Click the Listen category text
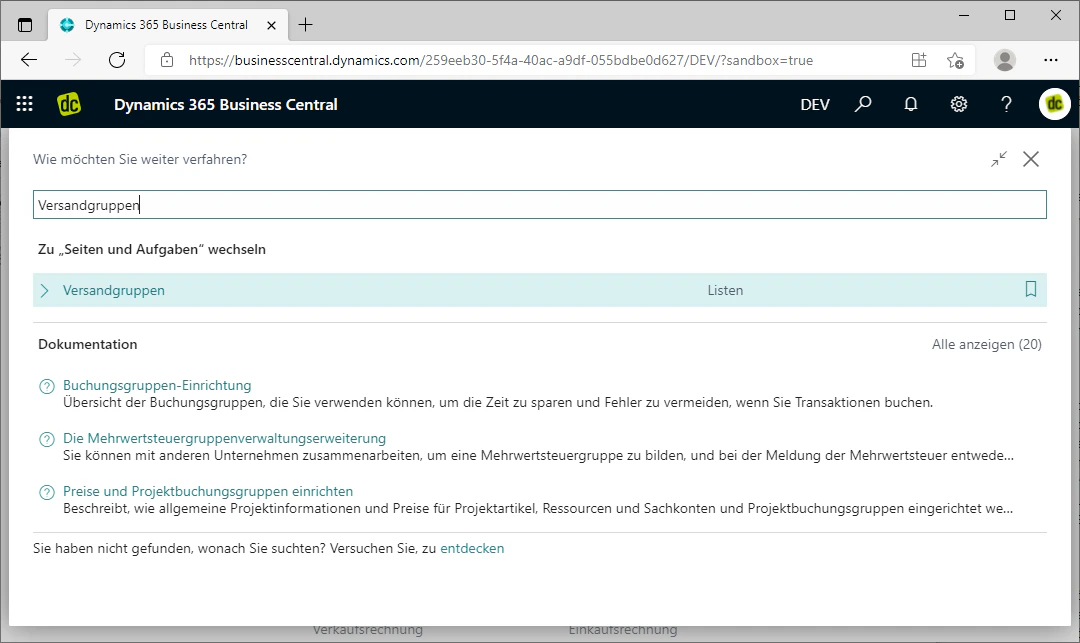Screen dimensions: 1080x643 click(x=725, y=291)
